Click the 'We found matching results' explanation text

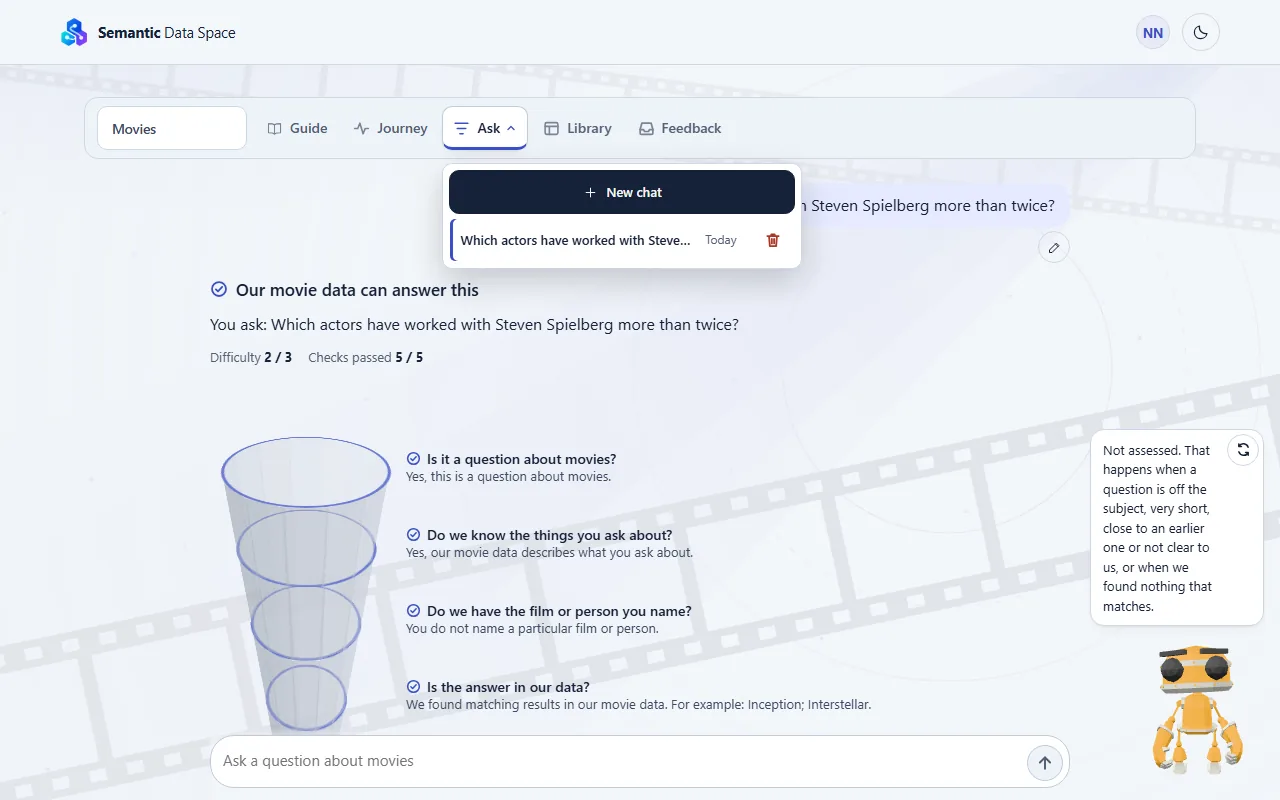639,705
